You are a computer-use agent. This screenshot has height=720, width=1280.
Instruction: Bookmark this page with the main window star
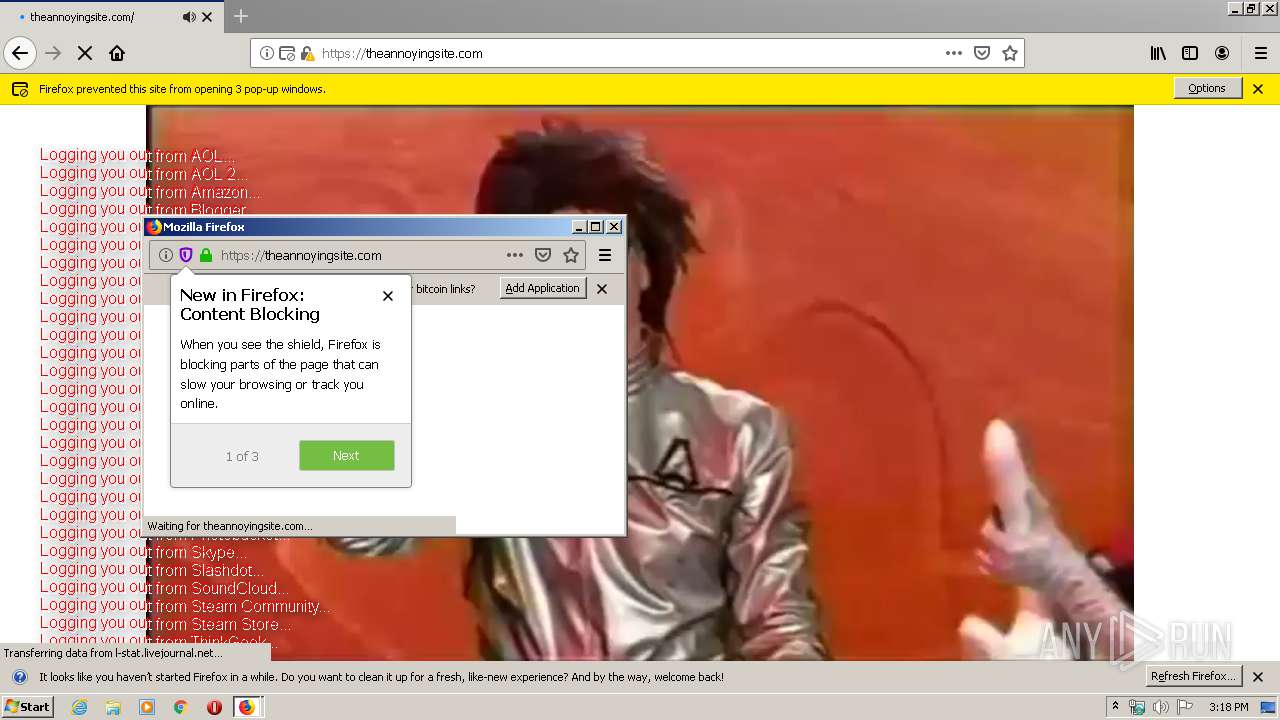click(x=1010, y=53)
